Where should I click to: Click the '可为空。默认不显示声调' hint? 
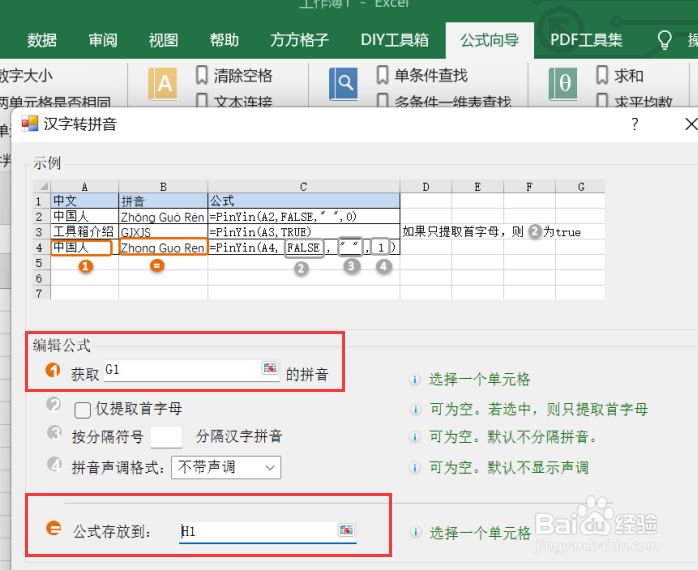(x=509, y=468)
